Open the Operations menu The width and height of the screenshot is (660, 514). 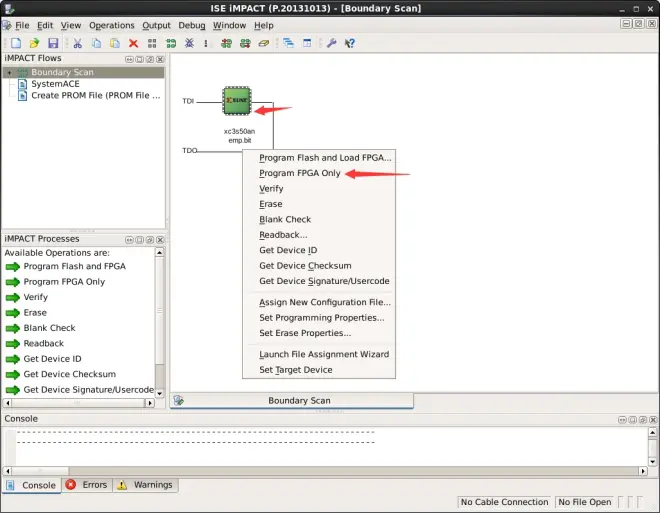[112, 25]
